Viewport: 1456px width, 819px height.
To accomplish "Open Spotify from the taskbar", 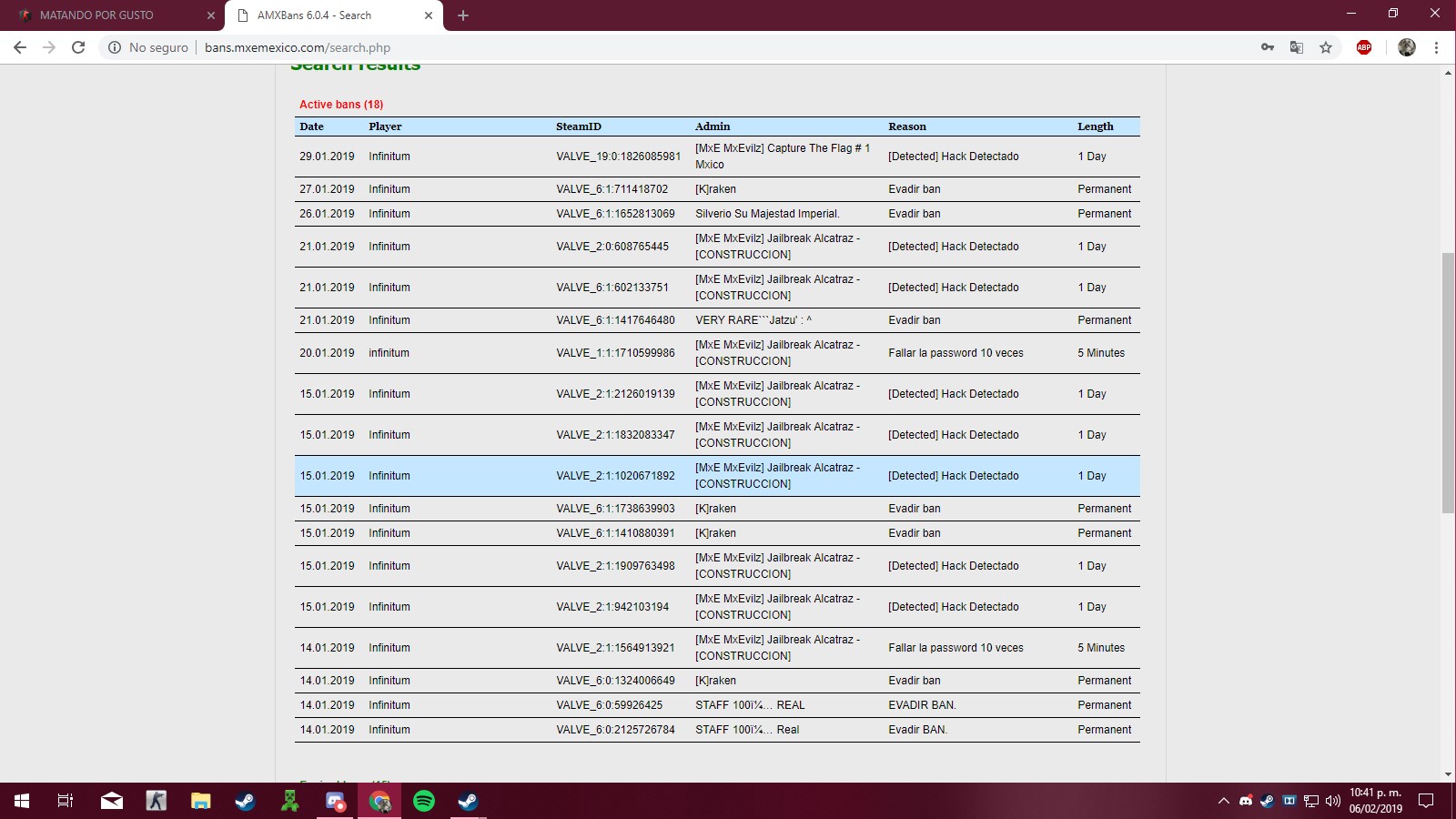I will [x=424, y=801].
